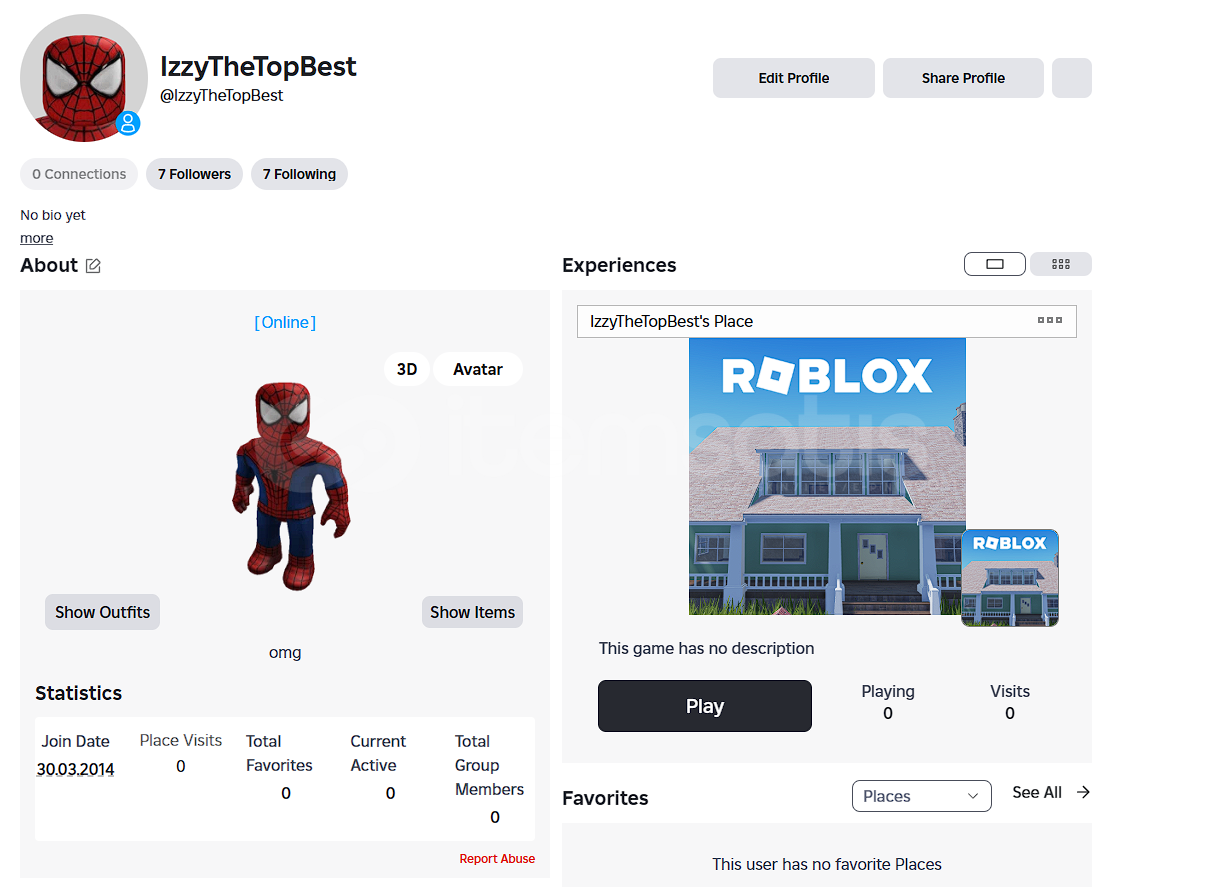Click the Place Visits statistic label

(x=181, y=741)
